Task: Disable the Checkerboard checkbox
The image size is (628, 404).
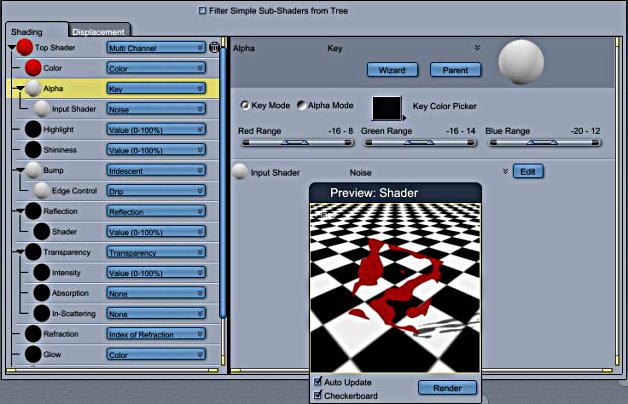Action: click(x=318, y=395)
